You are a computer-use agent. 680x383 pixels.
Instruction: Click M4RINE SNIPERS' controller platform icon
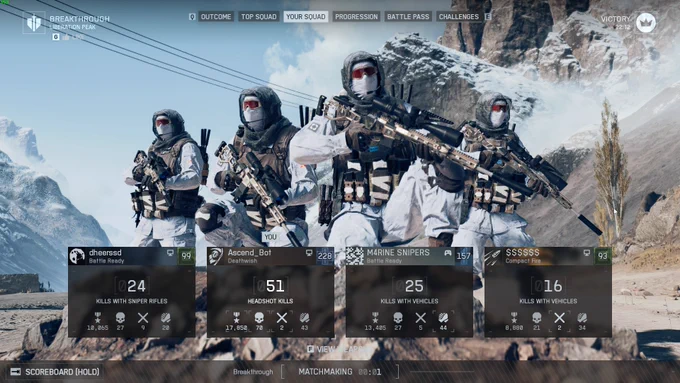tap(448, 252)
